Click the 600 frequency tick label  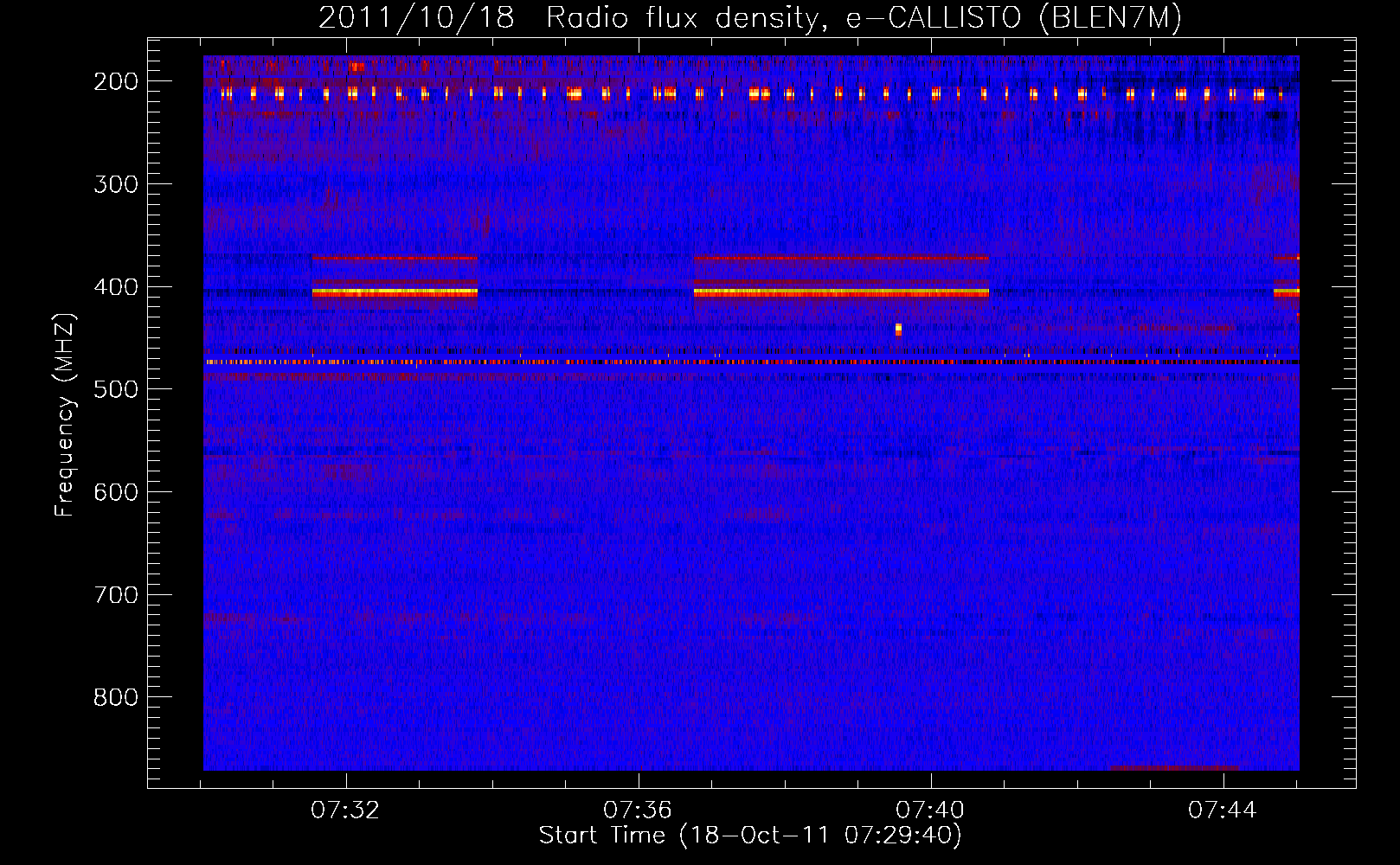click(x=116, y=492)
